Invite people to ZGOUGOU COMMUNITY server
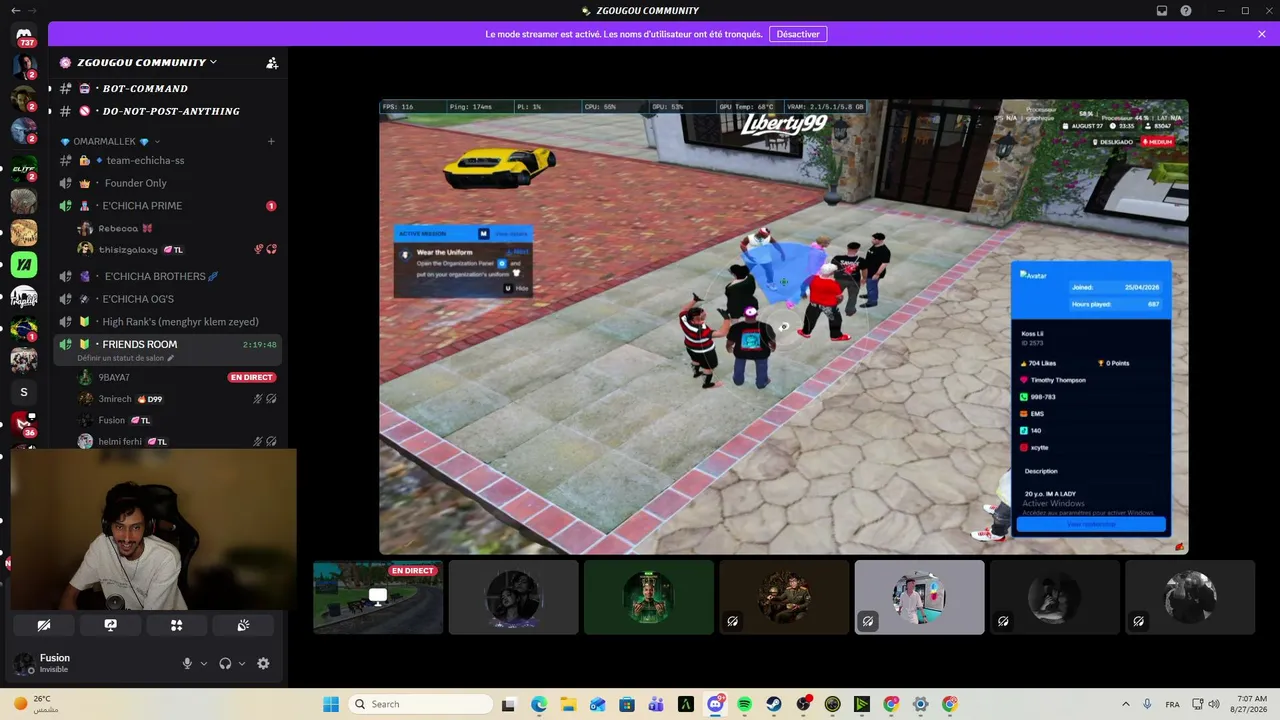The height and width of the screenshot is (720, 1280). [x=272, y=62]
